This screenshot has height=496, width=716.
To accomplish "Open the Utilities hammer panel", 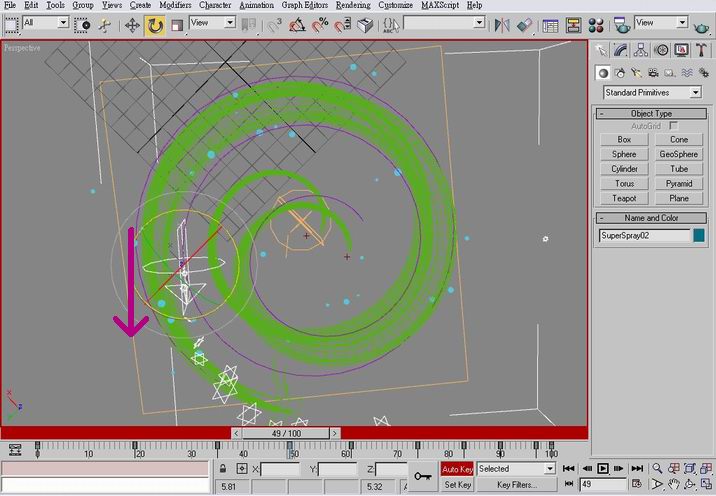I will tap(701, 50).
